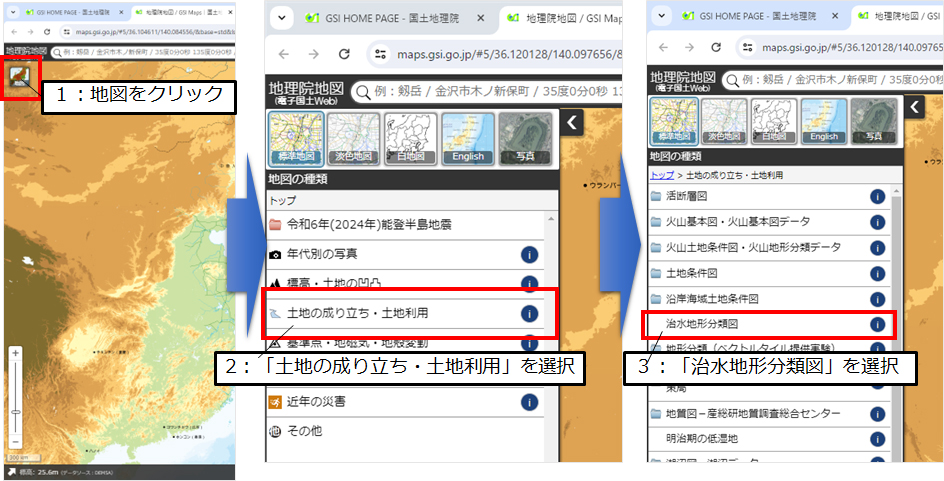The image size is (944, 481).
Task: Click the zoom slider handle on the left map
Action: [16, 412]
